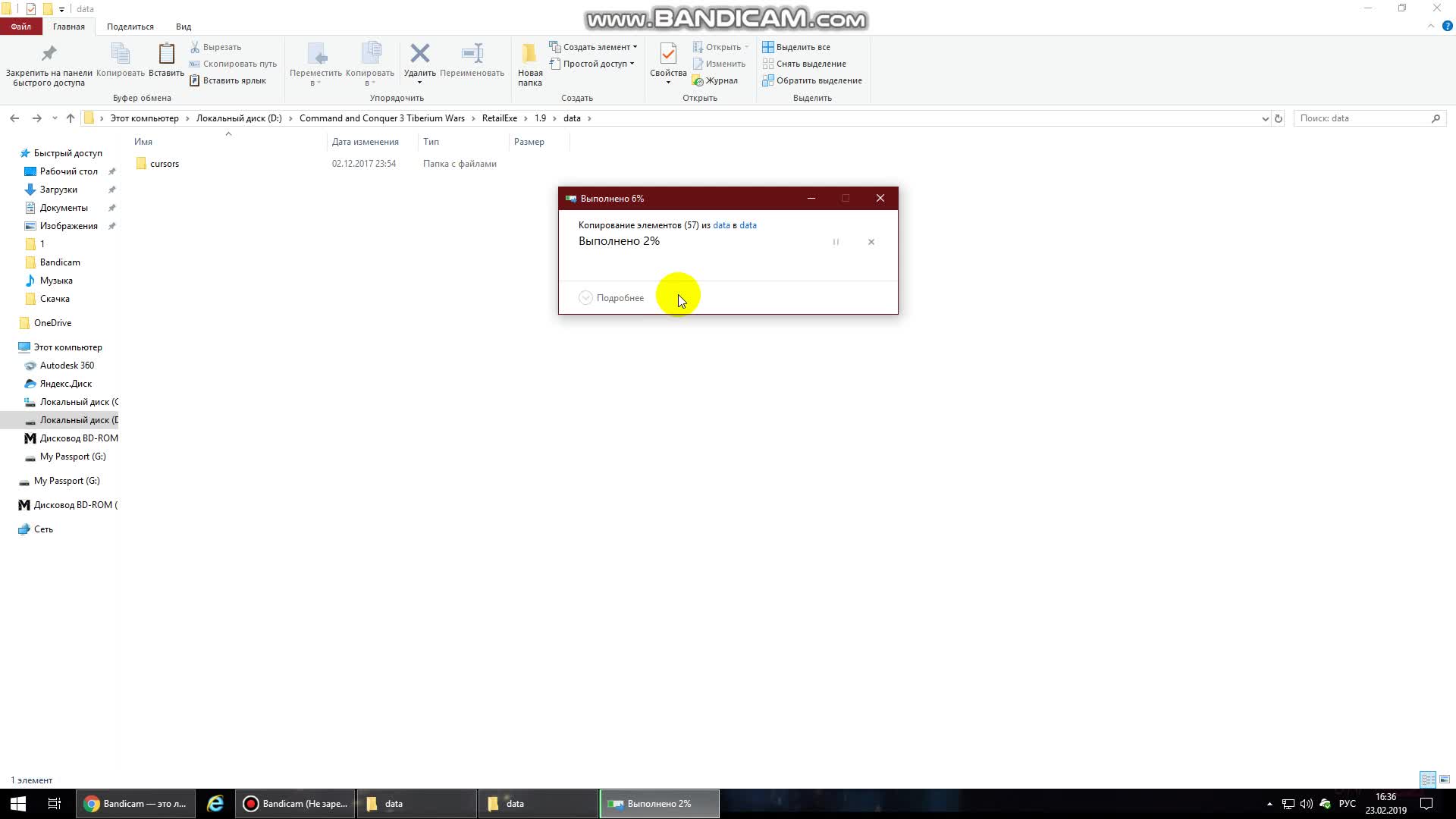Open the Поделиться ribbon tab

click(x=130, y=27)
